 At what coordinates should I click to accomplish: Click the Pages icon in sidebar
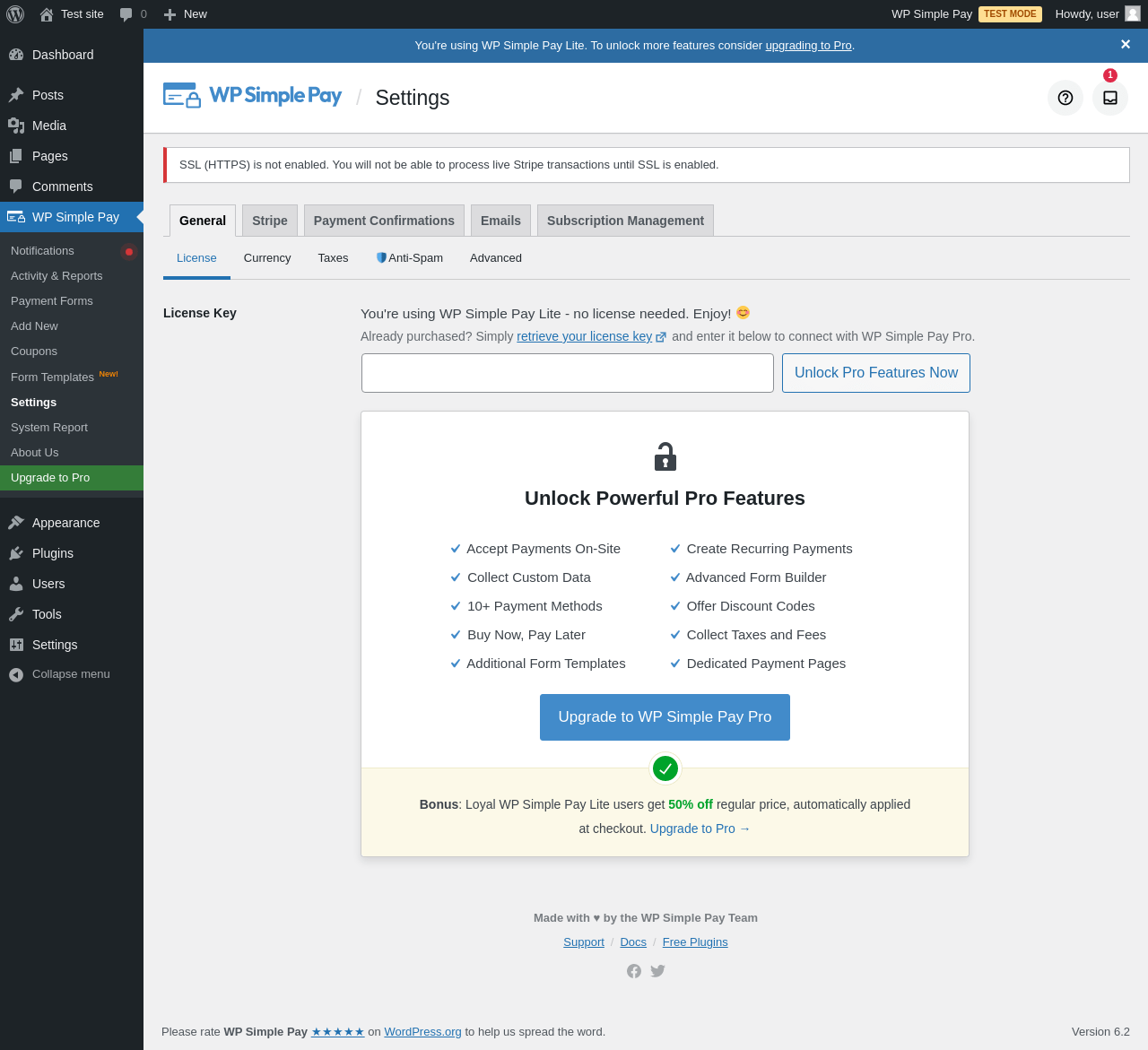[x=16, y=156]
